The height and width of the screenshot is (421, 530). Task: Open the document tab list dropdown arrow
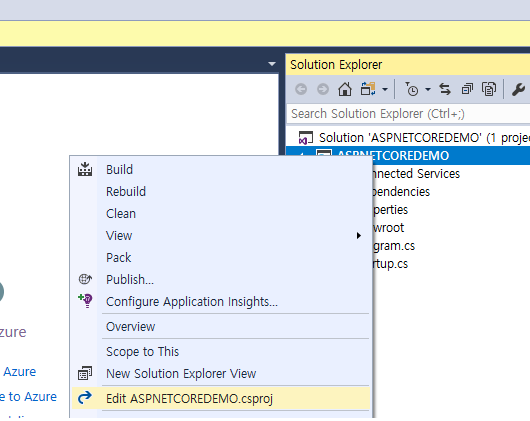point(272,64)
